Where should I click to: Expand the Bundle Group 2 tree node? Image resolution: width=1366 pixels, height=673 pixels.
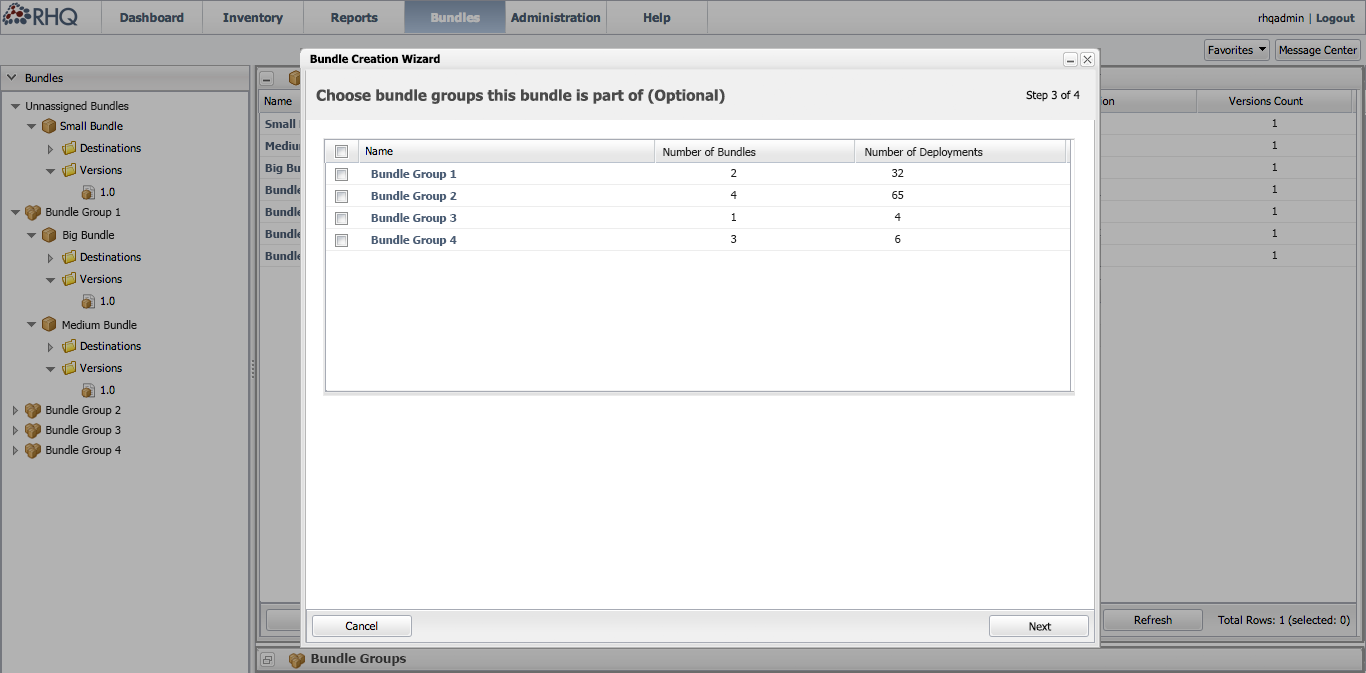(15, 411)
